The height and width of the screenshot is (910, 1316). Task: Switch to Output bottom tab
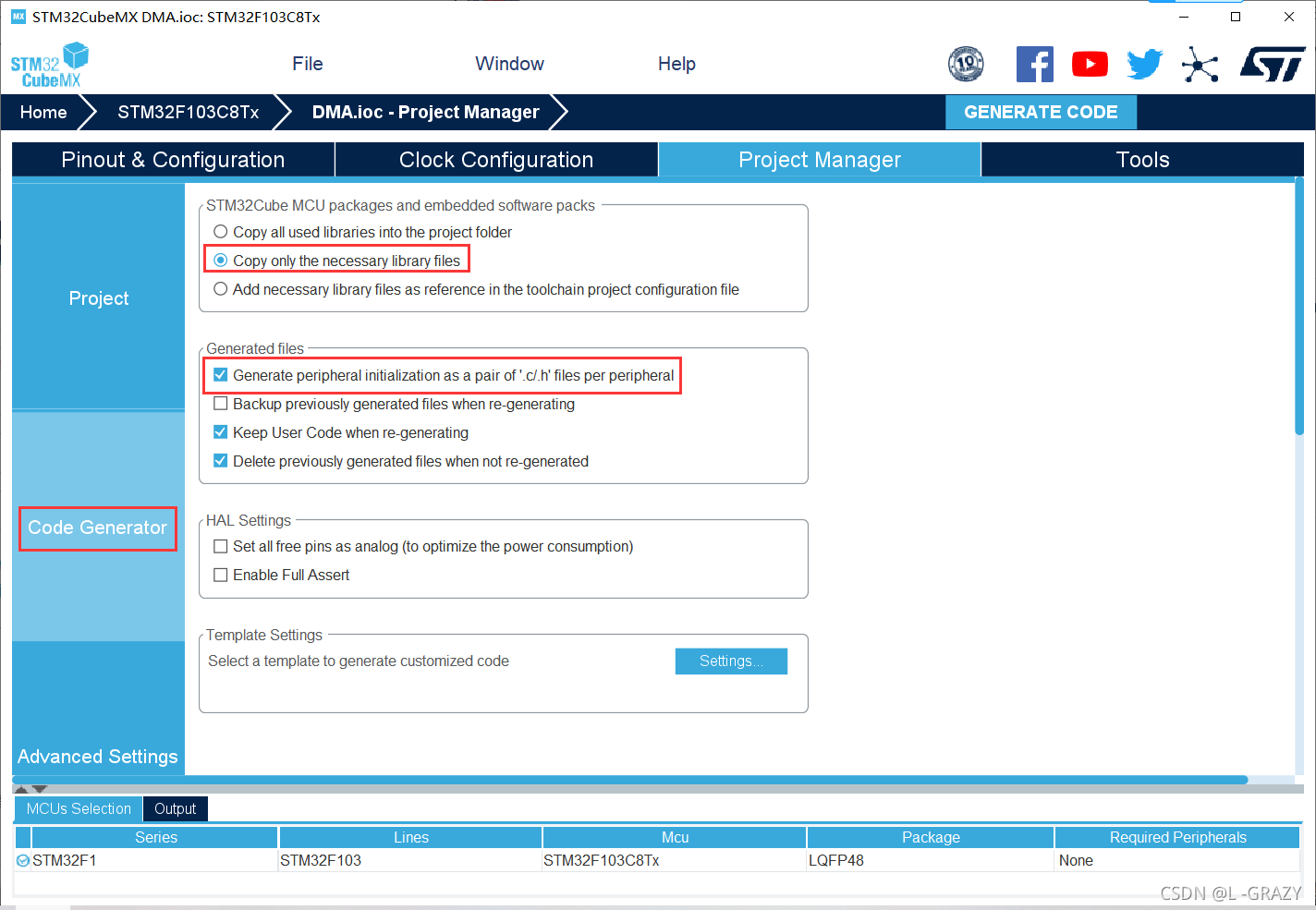[176, 809]
